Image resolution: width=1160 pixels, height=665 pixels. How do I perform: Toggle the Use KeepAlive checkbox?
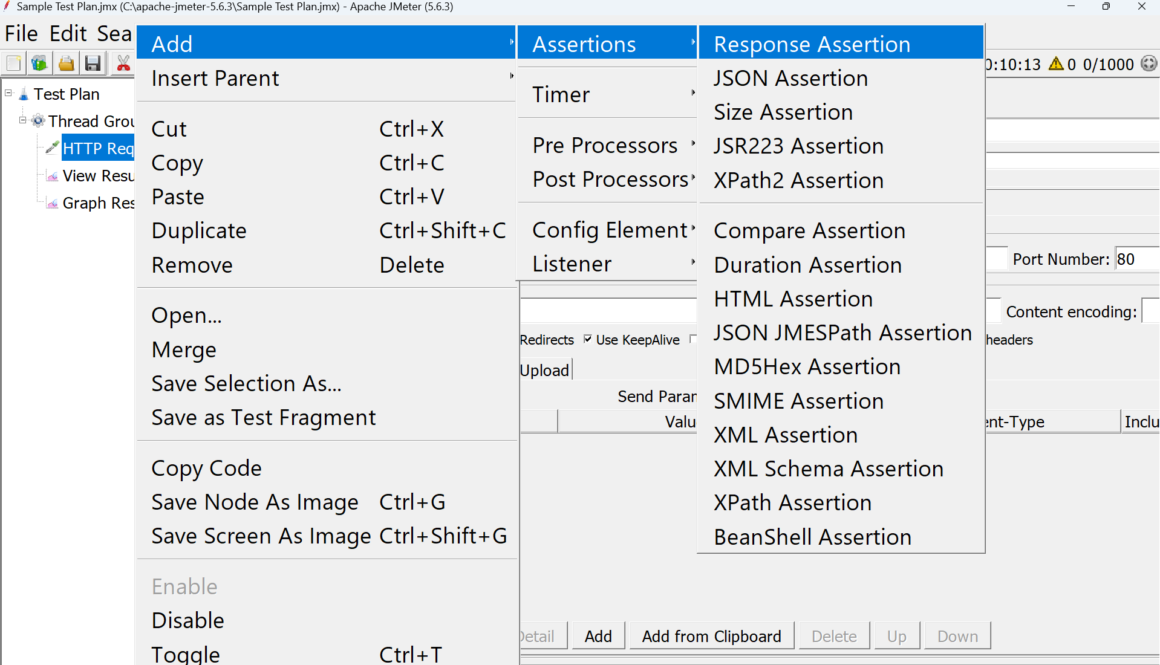click(x=588, y=340)
